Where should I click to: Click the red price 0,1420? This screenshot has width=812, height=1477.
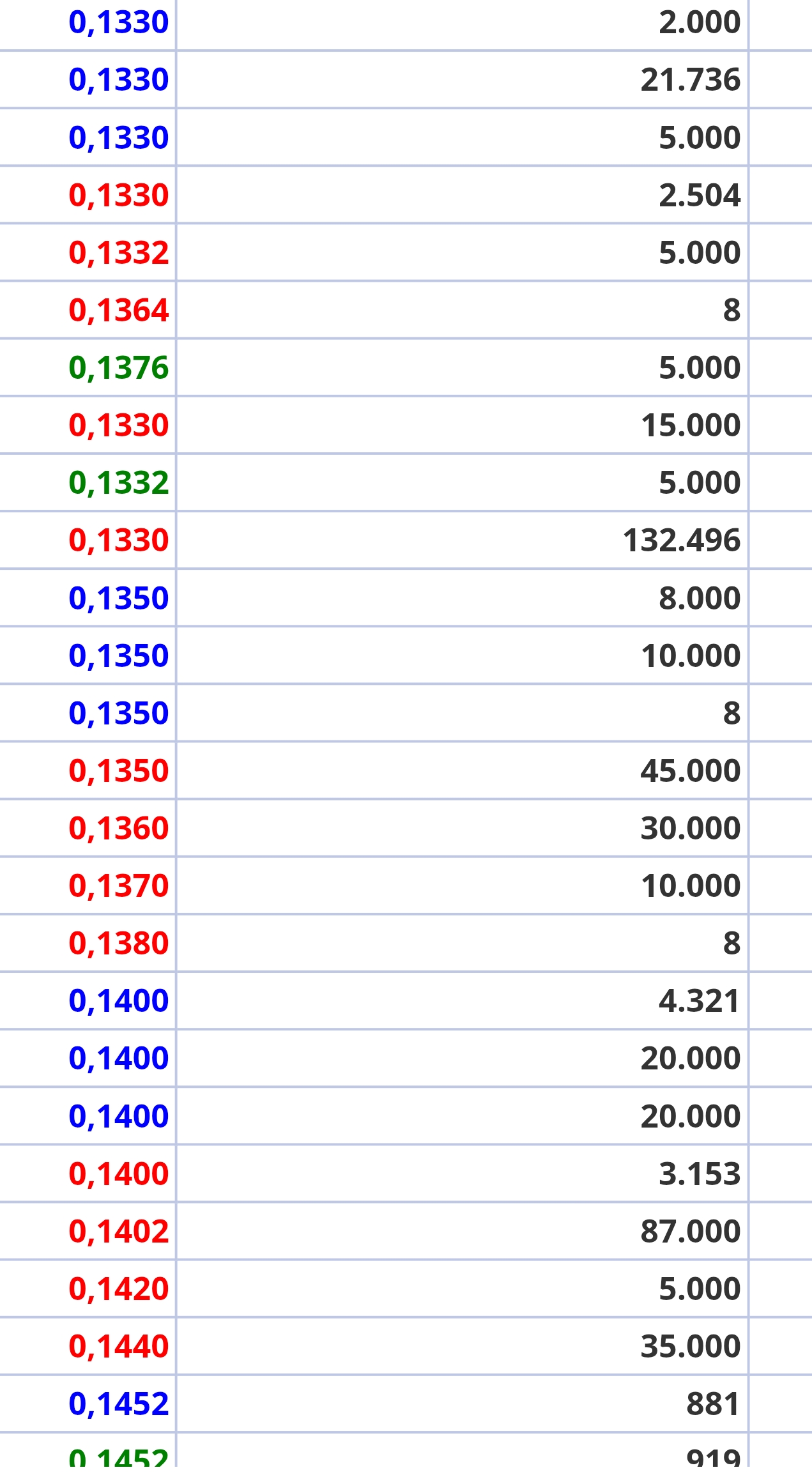tap(119, 1289)
